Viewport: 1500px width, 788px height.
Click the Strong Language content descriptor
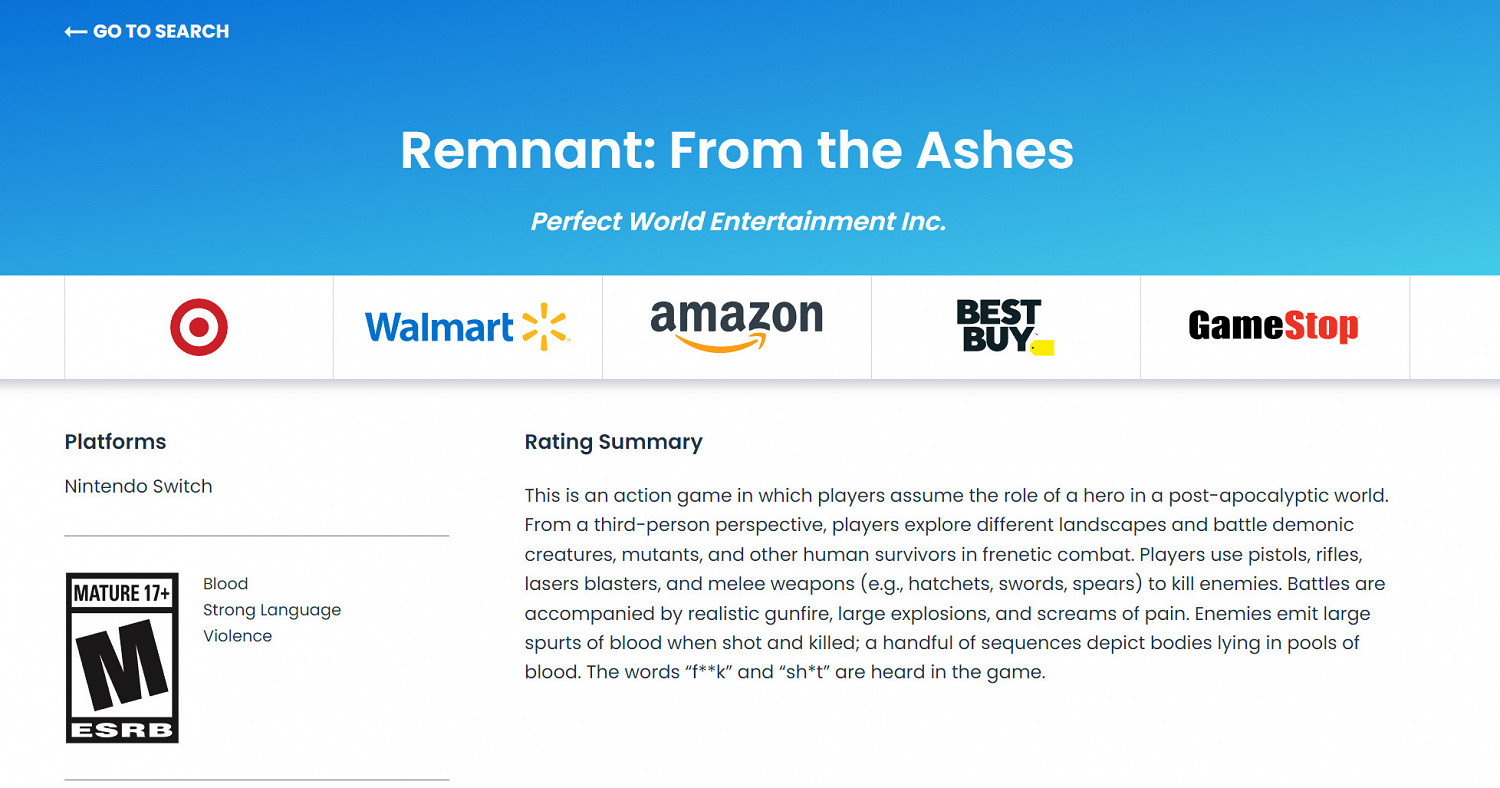coord(271,610)
